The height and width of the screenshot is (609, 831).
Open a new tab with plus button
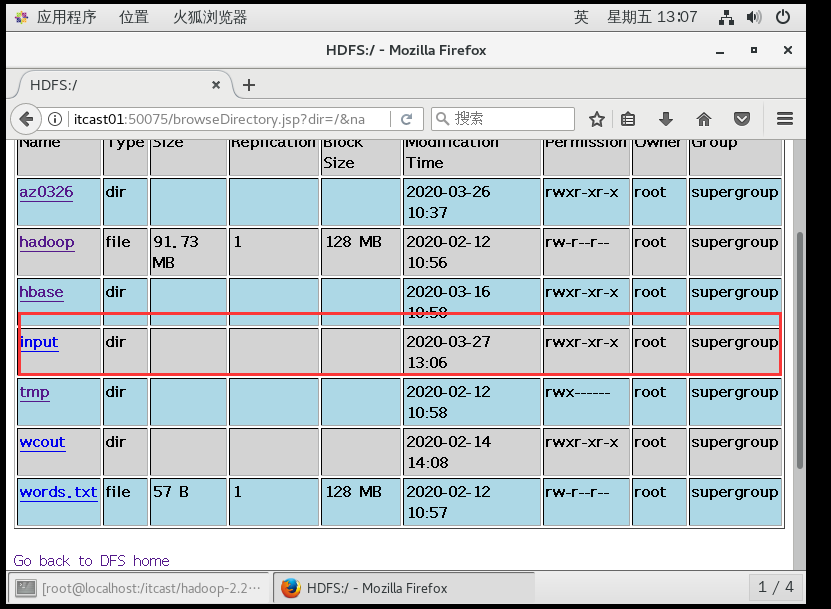249,85
